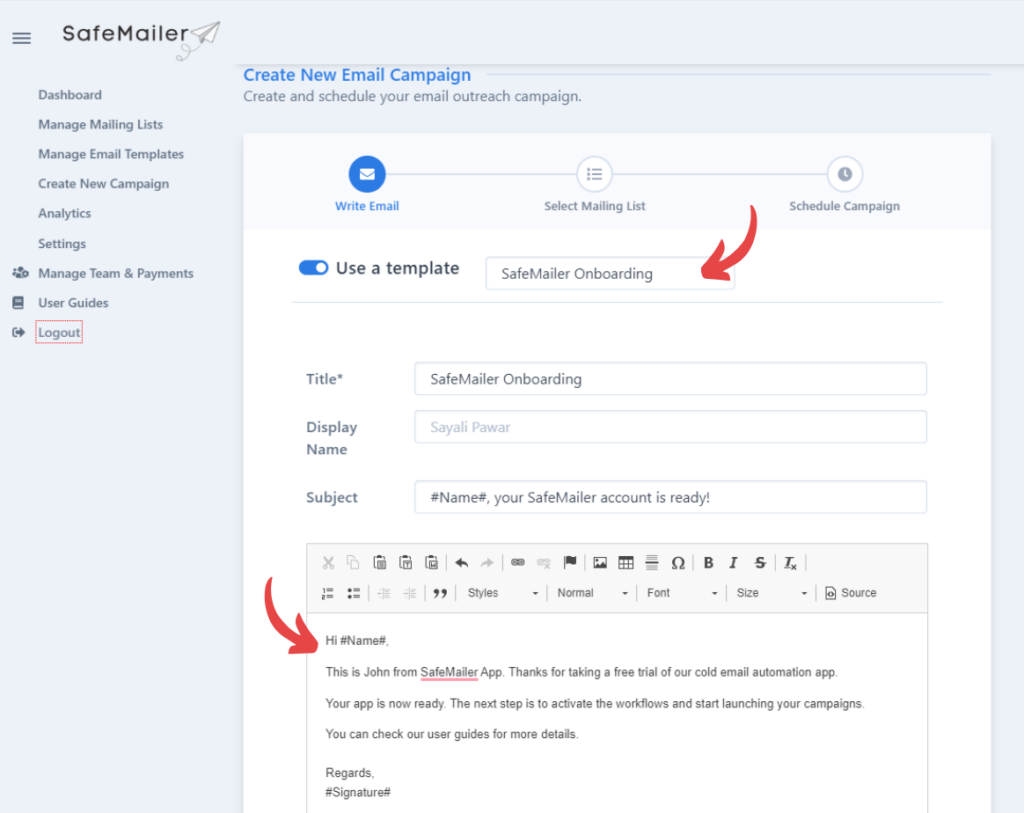This screenshot has height=813, width=1024.
Task: Toggle strikethrough formatting
Action: click(x=760, y=562)
